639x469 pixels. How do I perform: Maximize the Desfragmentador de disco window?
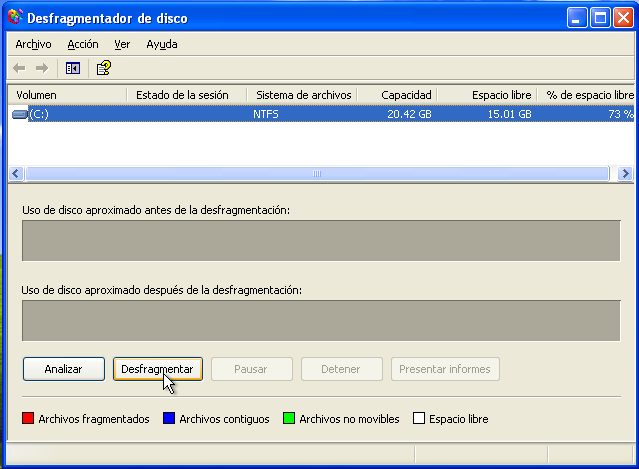click(600, 18)
